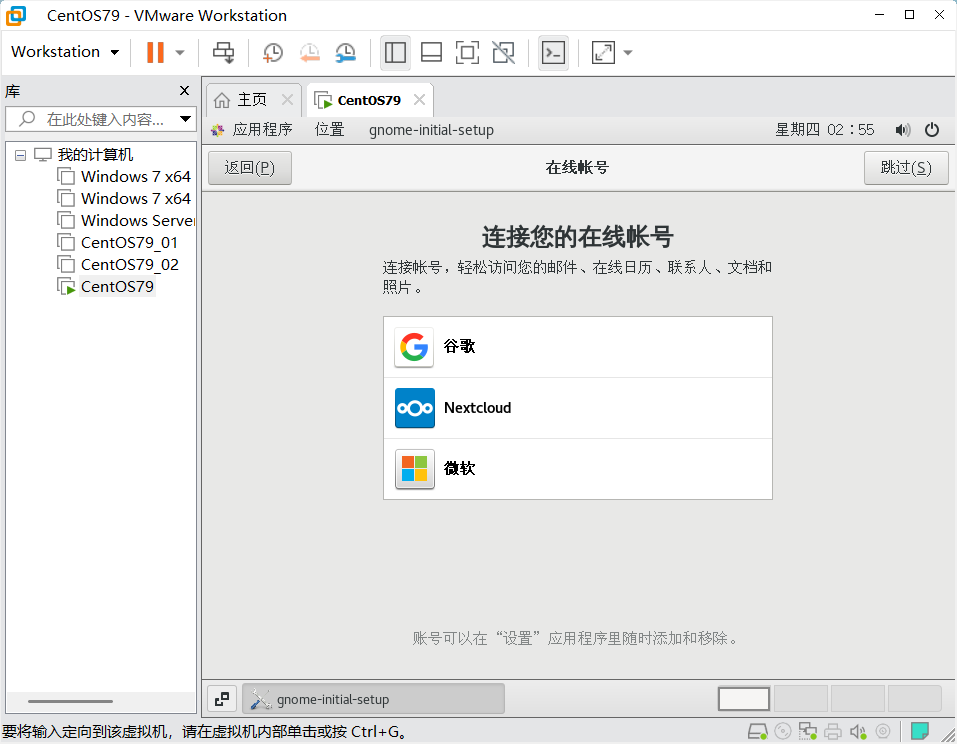
Task: Choose the 谷歌 Google account option
Action: [x=577, y=347]
